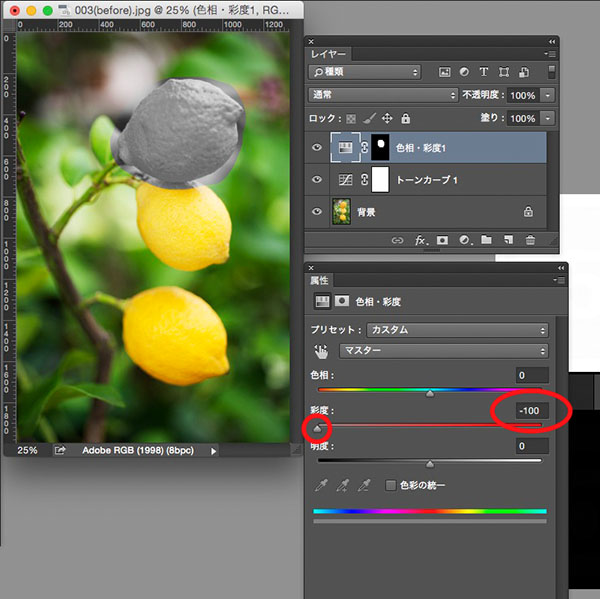
Task: Click the create new layer icon
Action: 508,241
